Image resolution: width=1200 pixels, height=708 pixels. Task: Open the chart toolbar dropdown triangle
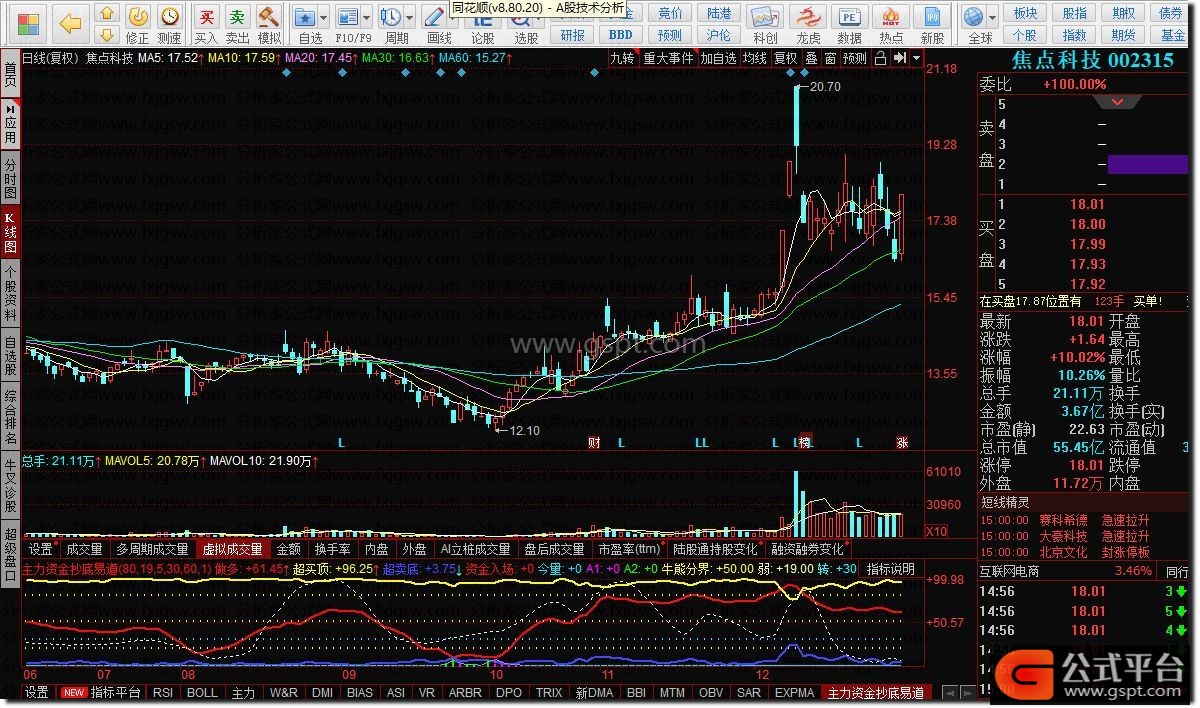(x=916, y=58)
